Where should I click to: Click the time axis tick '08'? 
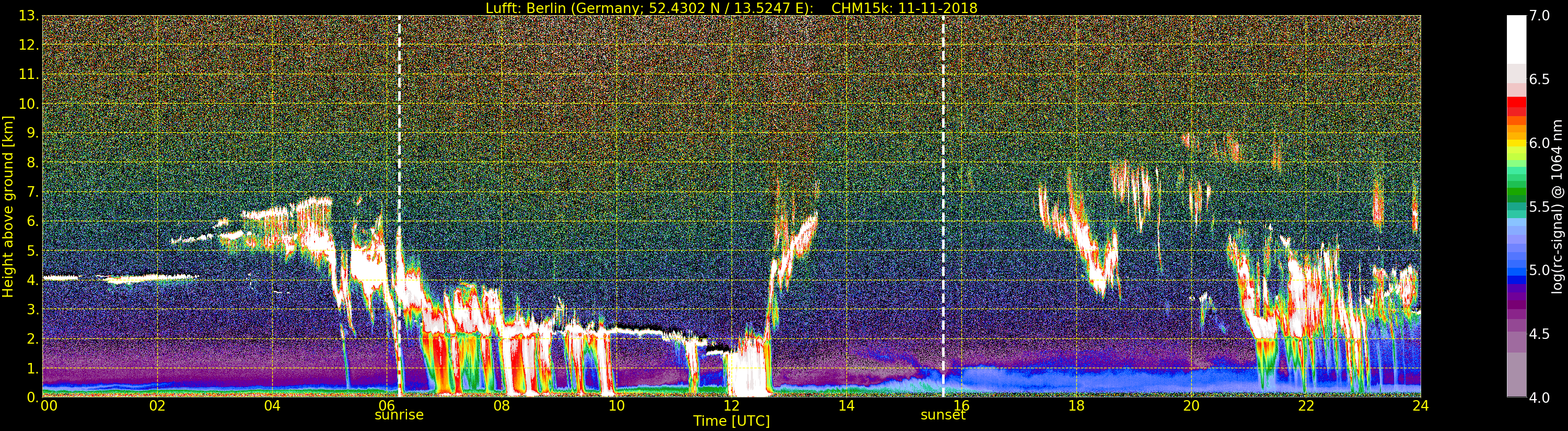click(x=502, y=406)
